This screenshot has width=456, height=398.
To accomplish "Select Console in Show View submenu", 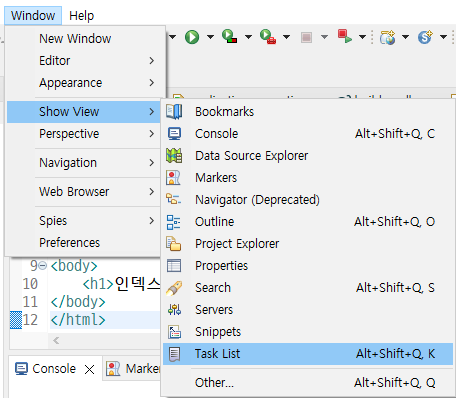I will pos(308,134).
